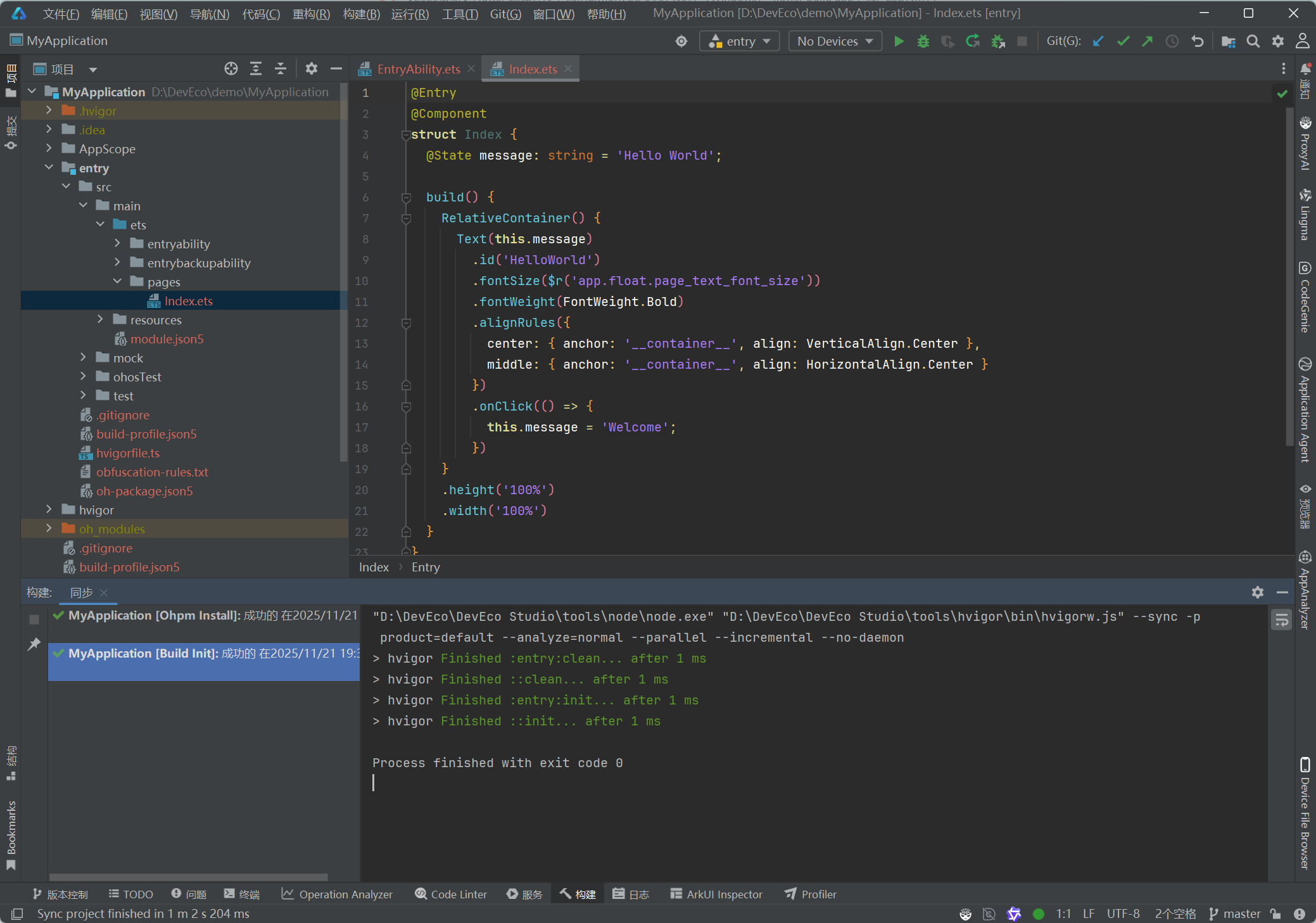Open the 构建(B) menu
This screenshot has width=1316, height=923.
point(361,14)
